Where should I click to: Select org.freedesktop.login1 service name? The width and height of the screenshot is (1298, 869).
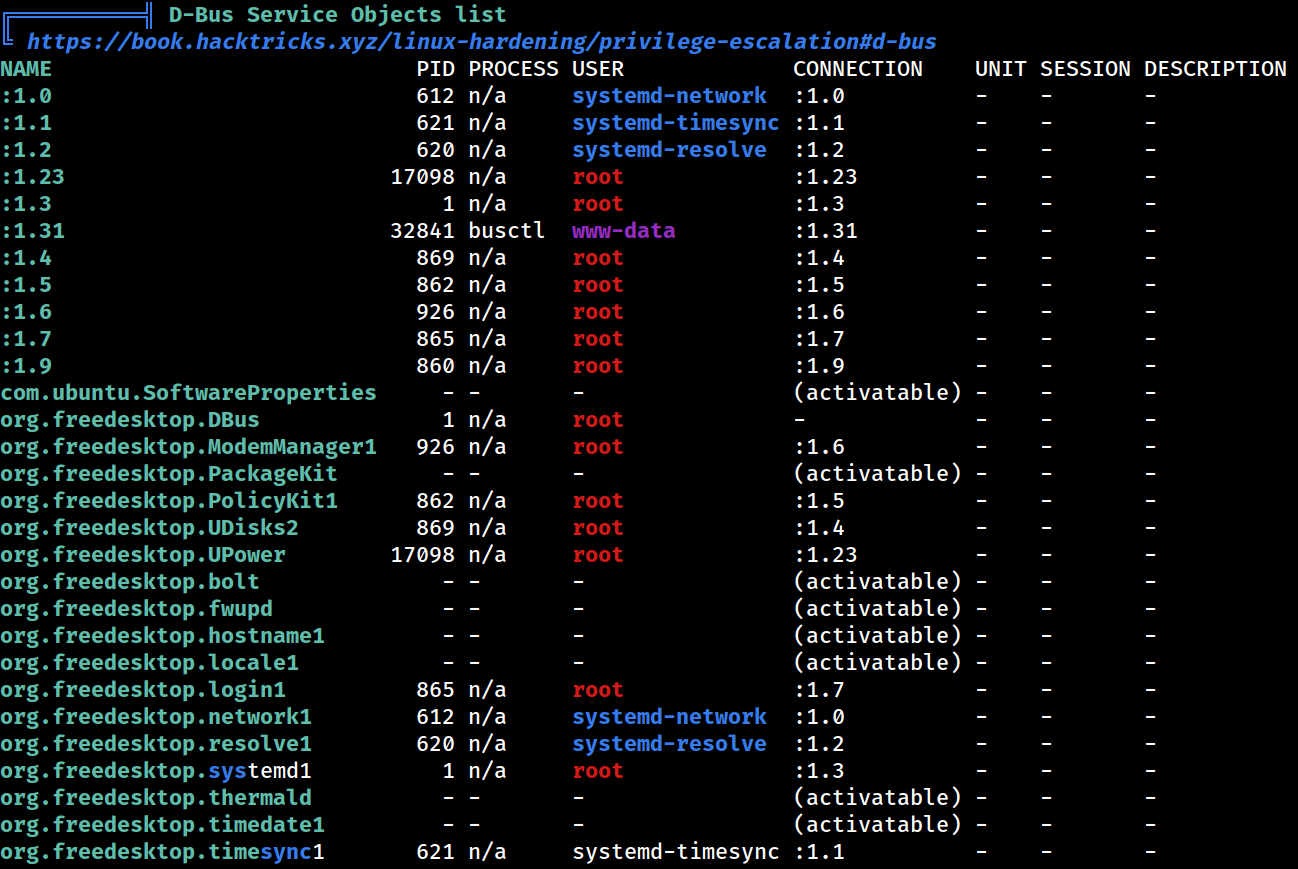(143, 690)
